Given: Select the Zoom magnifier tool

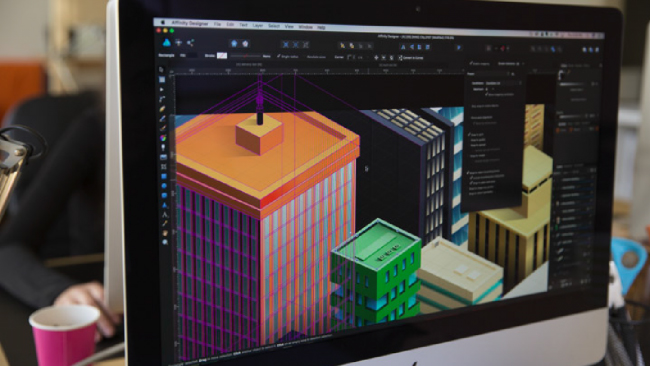Looking at the screenshot, I should (x=164, y=242).
